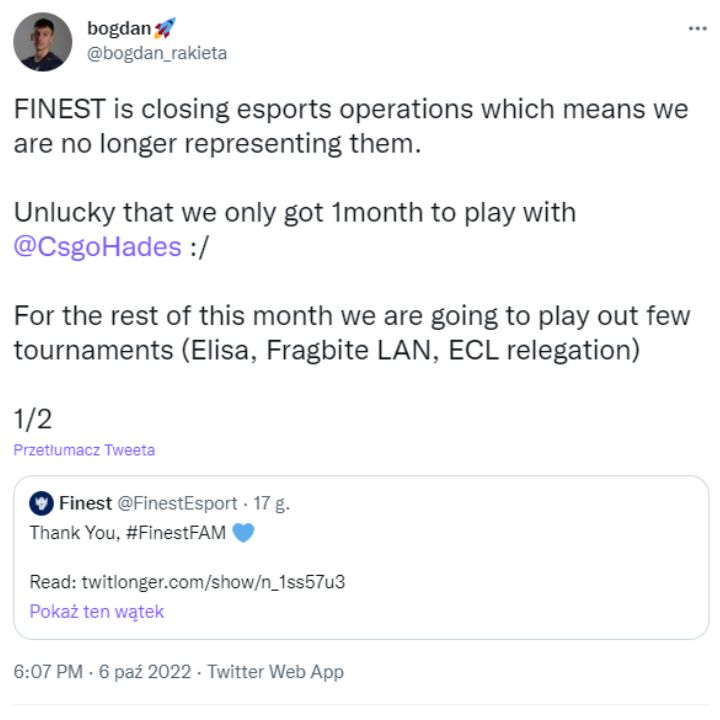
Task: Click the FINEST is closing esports tweet text
Action: [350, 125]
